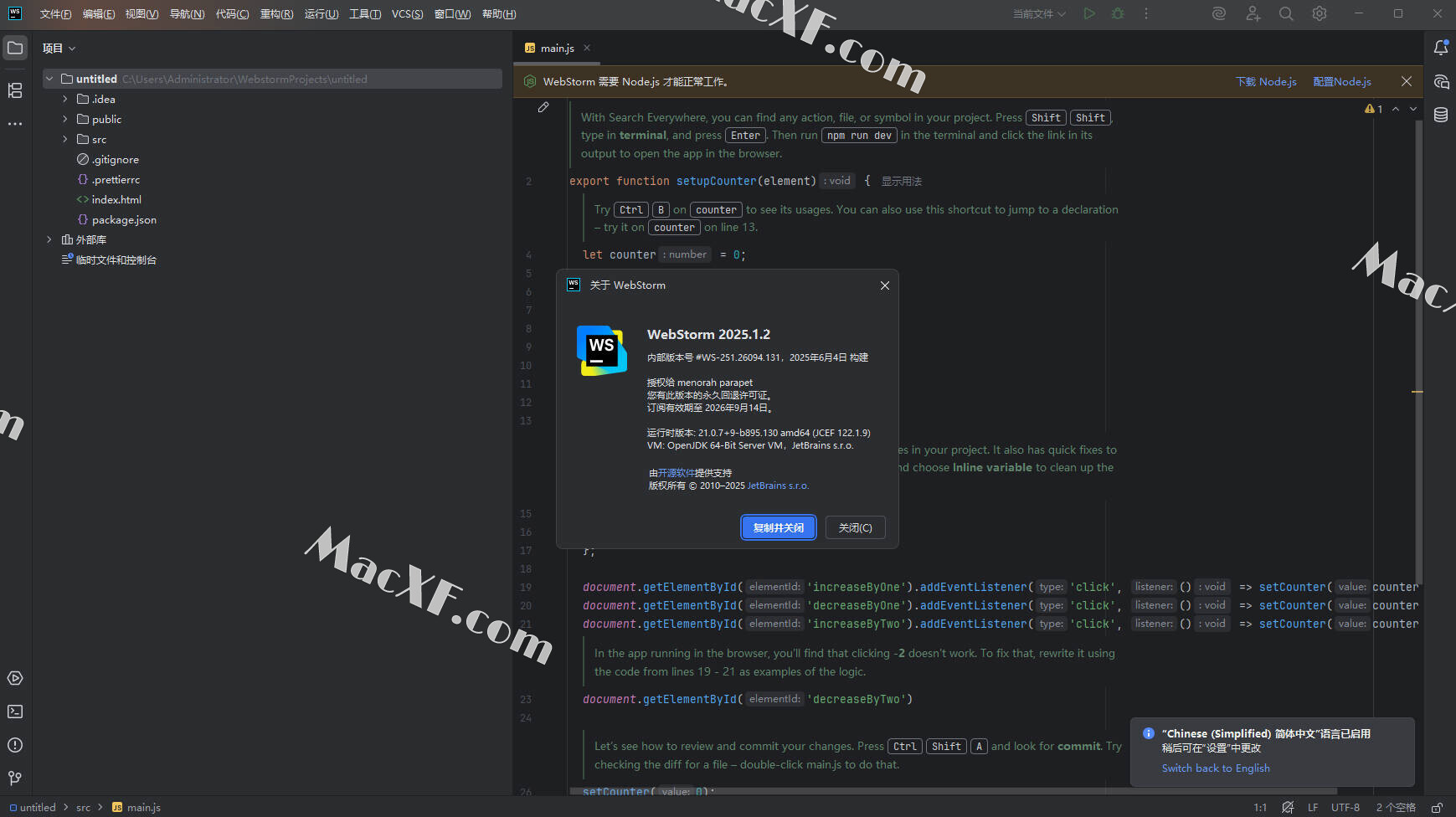Expand the .idea folder

coord(65,99)
